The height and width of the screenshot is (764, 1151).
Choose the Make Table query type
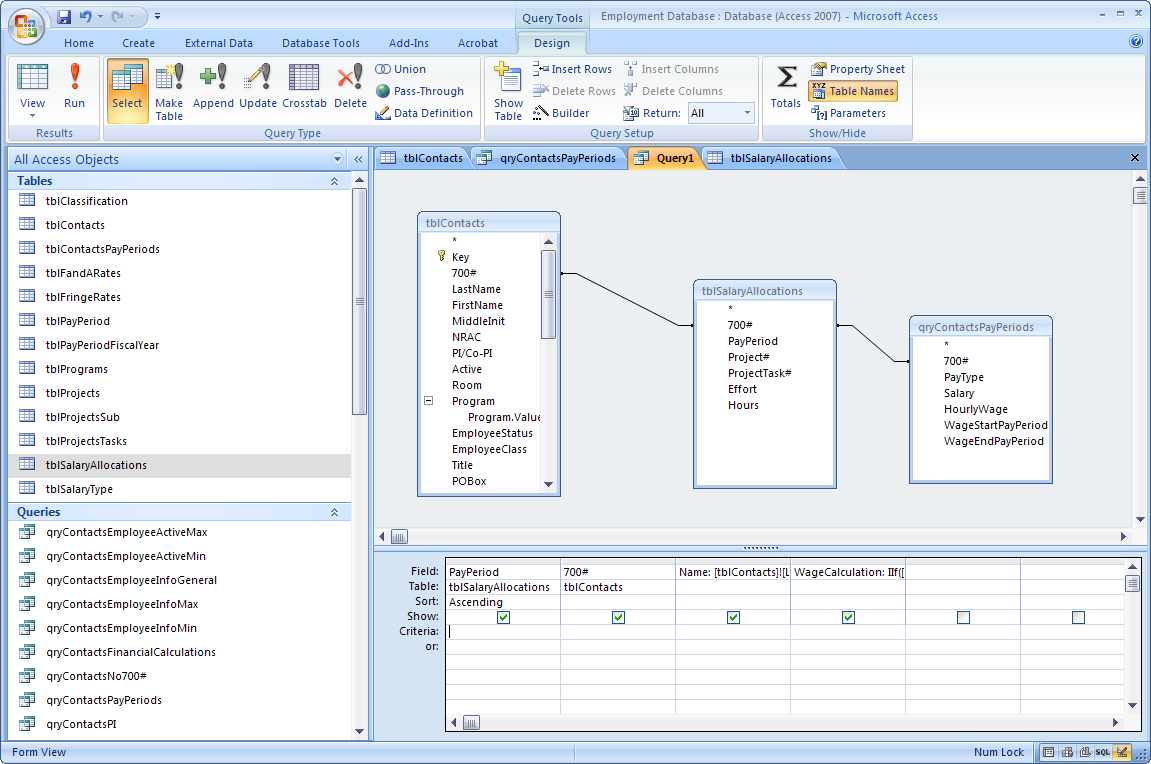coord(169,91)
